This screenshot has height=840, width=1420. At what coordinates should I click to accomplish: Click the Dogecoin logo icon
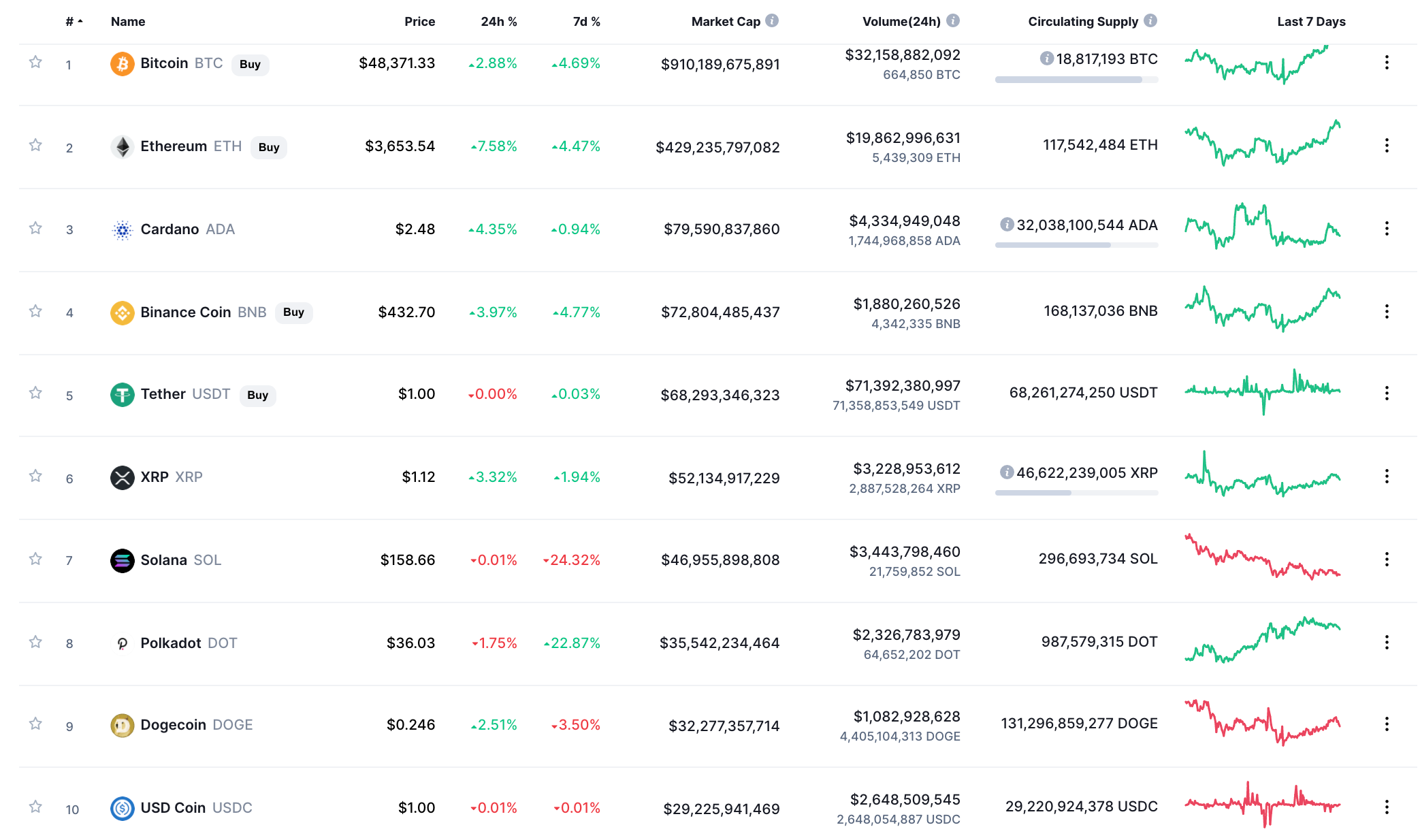click(122, 726)
